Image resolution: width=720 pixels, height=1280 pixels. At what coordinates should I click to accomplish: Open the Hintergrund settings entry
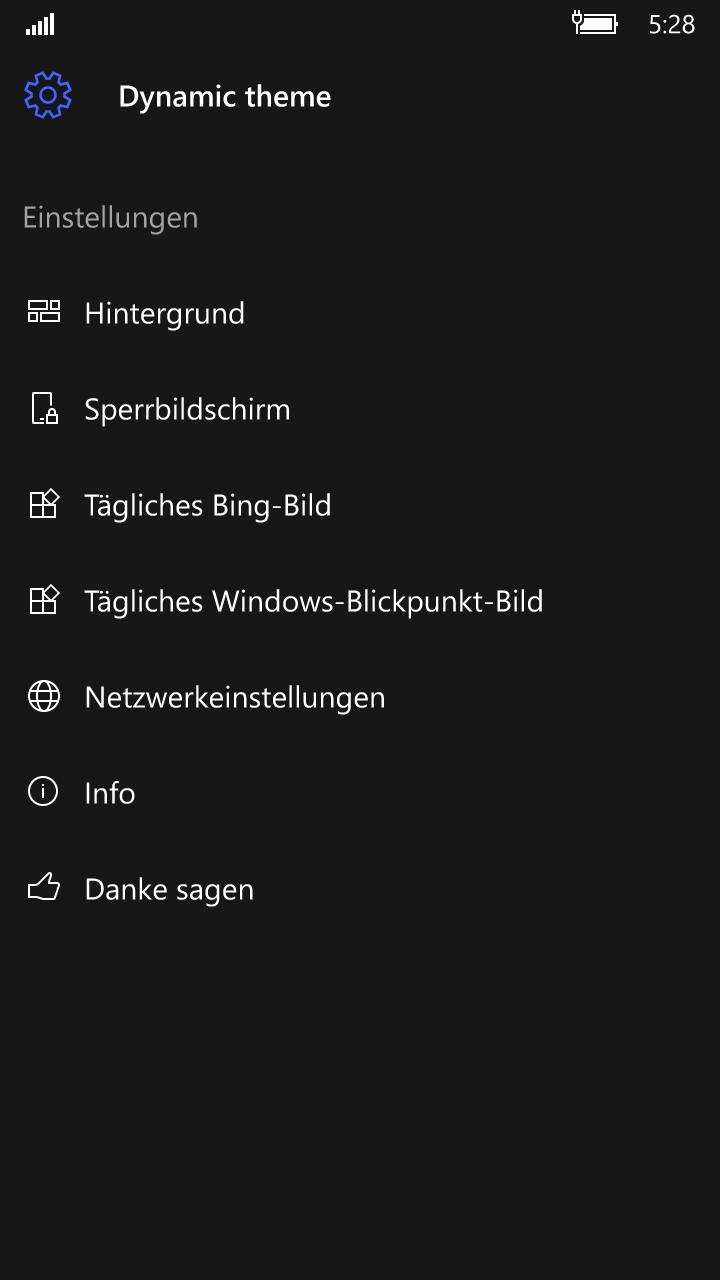point(165,314)
